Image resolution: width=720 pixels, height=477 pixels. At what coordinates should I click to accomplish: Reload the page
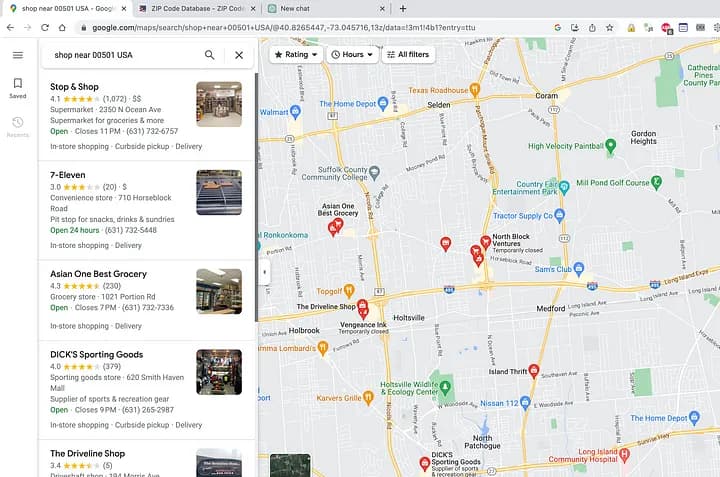coord(45,28)
